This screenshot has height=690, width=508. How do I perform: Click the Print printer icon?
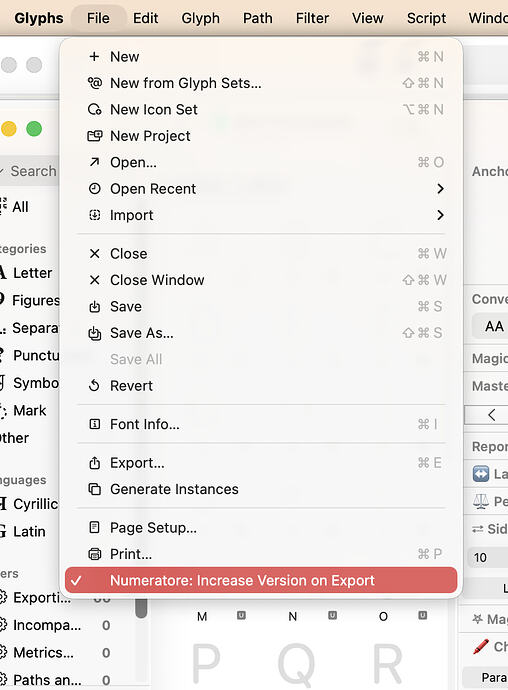[x=94, y=554]
